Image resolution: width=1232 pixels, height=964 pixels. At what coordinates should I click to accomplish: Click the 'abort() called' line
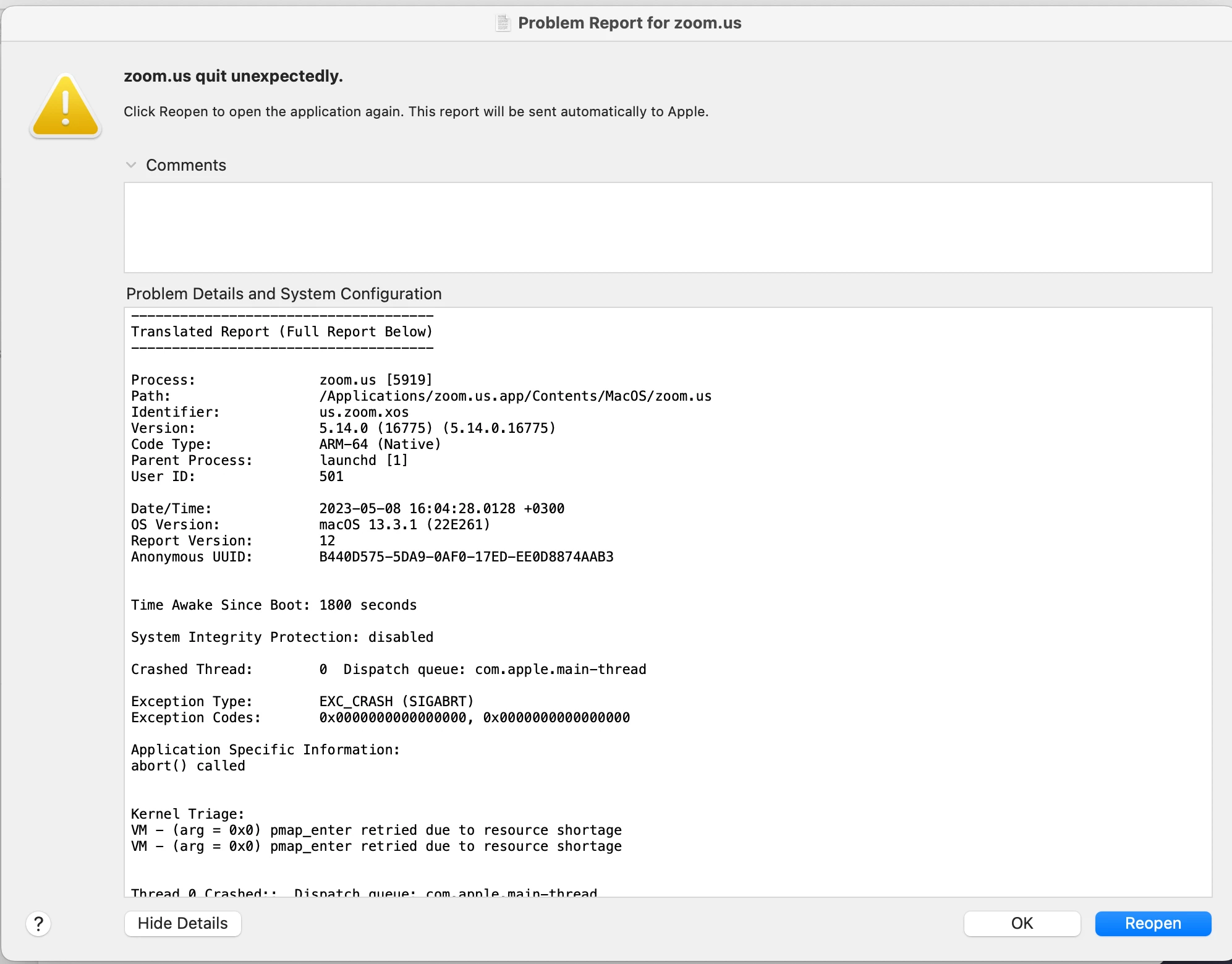(x=188, y=766)
